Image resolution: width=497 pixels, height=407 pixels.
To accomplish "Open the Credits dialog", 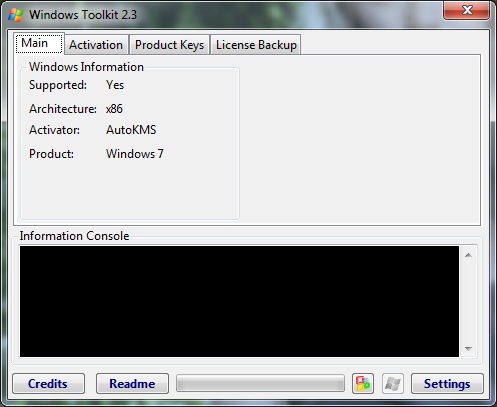I will tap(49, 384).
